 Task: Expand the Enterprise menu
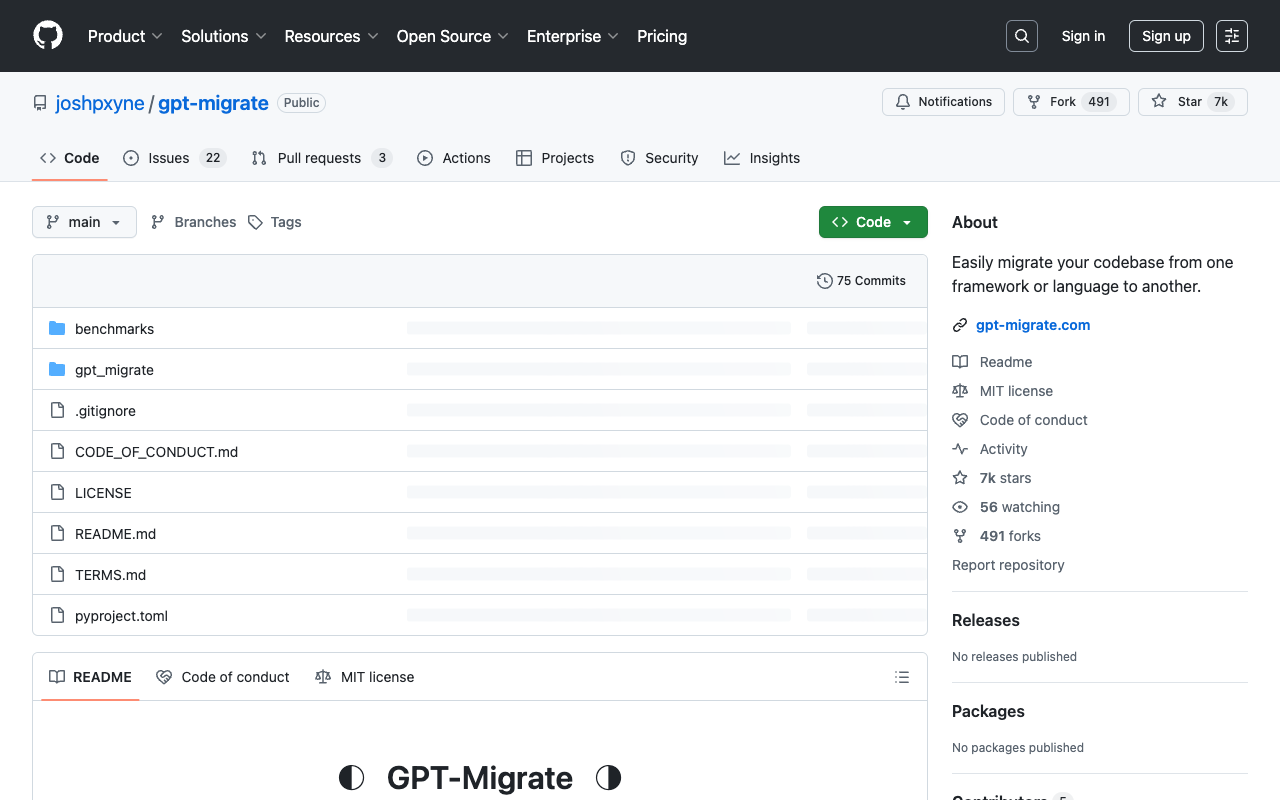[x=573, y=36]
